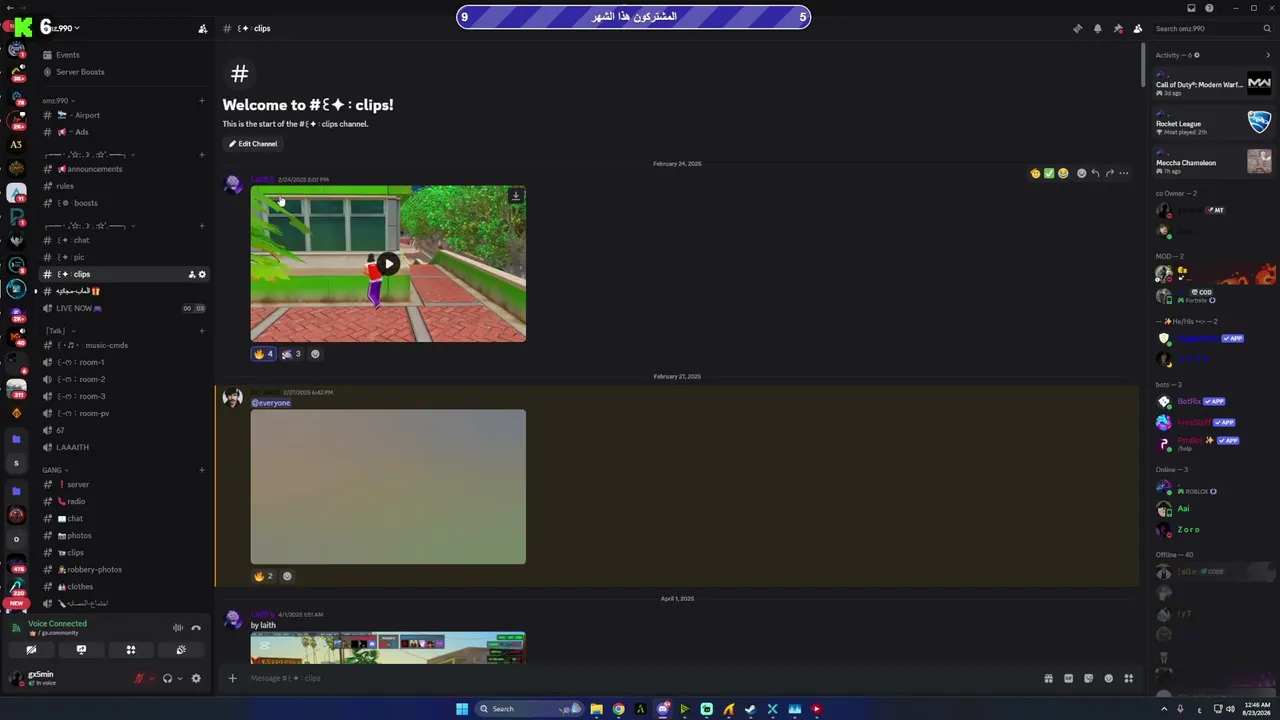Screen dimensions: 1280x720
Task: Join the LAAAITH voice channel
Action: click(x=124, y=447)
